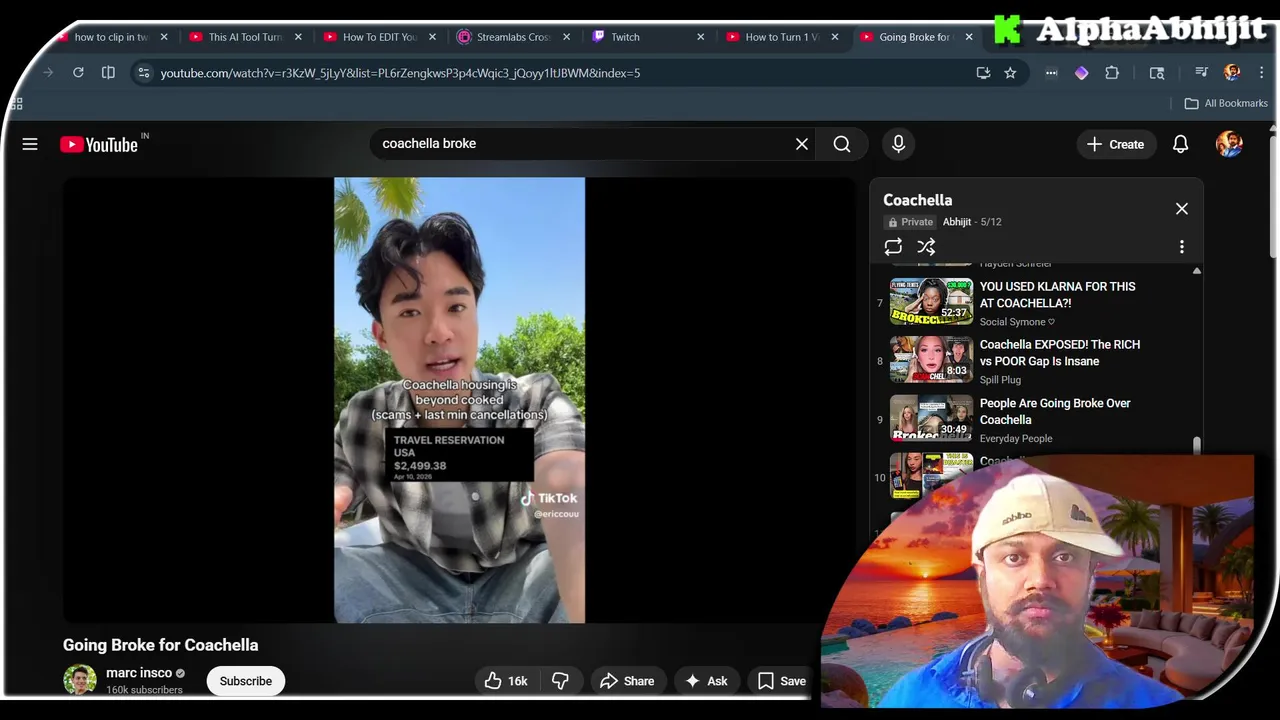This screenshot has width=1280, height=720.
Task: Open YouTube notifications bell
Action: (x=1180, y=144)
